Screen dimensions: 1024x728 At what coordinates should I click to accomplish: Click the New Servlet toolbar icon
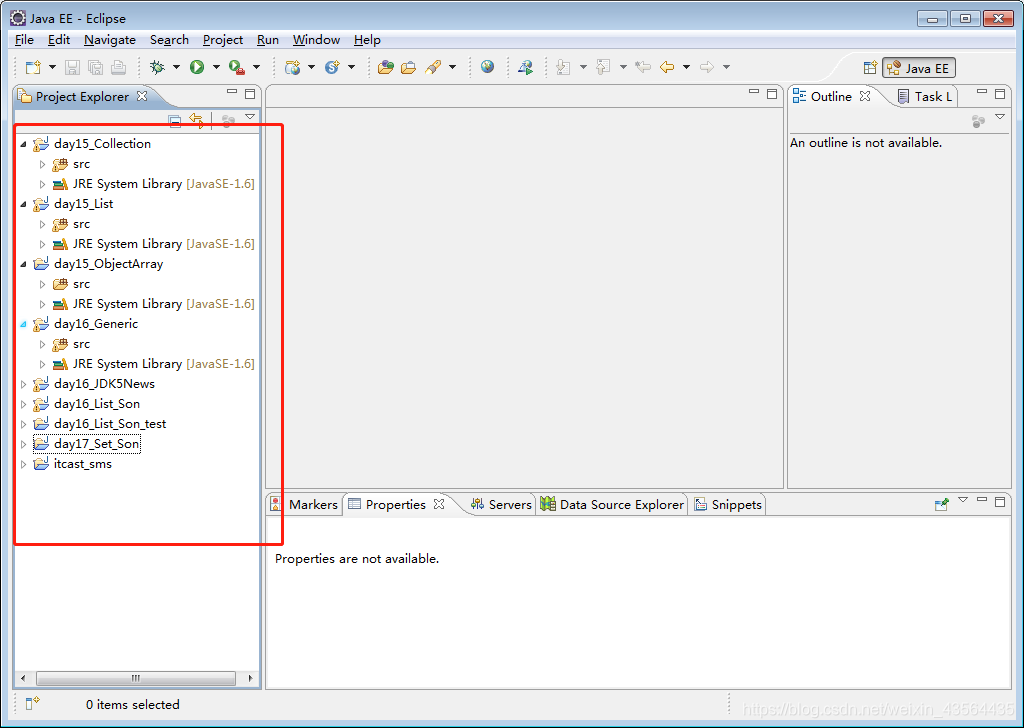click(332, 67)
